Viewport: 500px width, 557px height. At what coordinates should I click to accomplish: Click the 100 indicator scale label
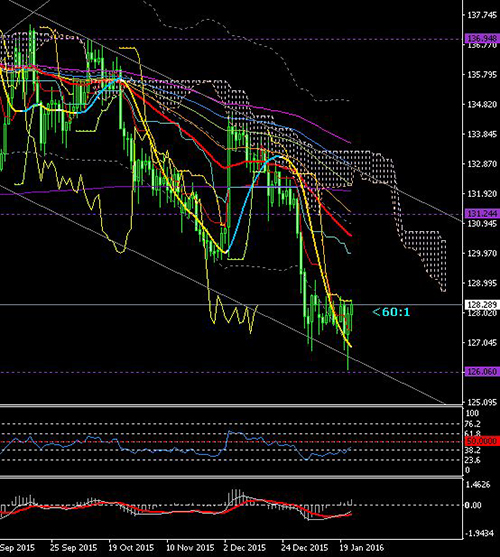(x=472, y=413)
